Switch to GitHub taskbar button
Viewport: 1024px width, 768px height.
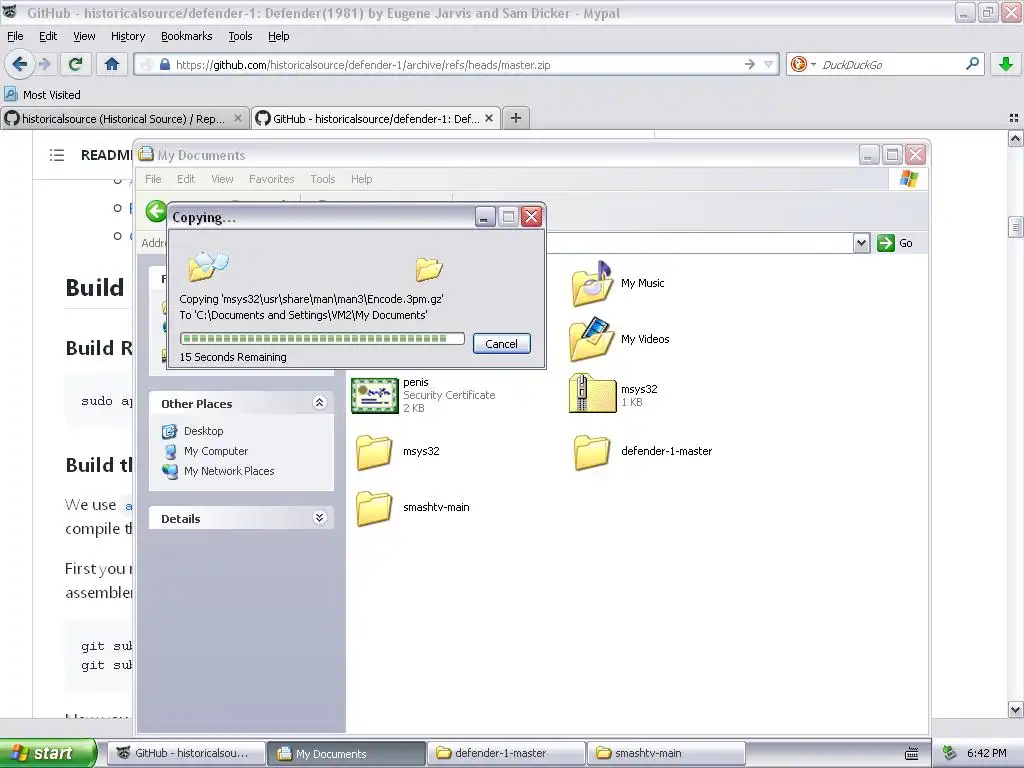[x=187, y=753]
